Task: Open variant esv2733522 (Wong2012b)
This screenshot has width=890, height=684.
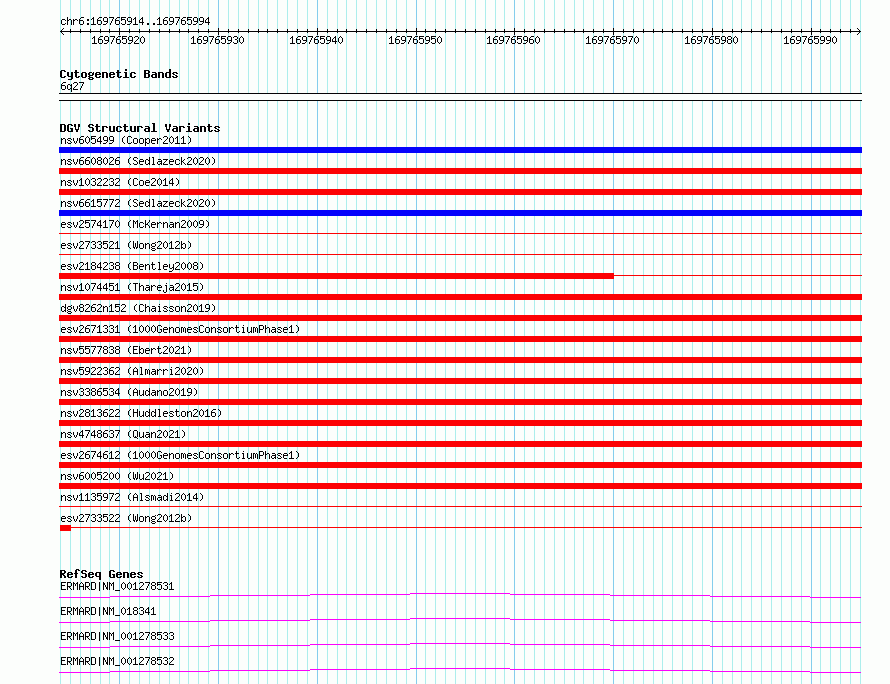Action: click(x=126, y=518)
